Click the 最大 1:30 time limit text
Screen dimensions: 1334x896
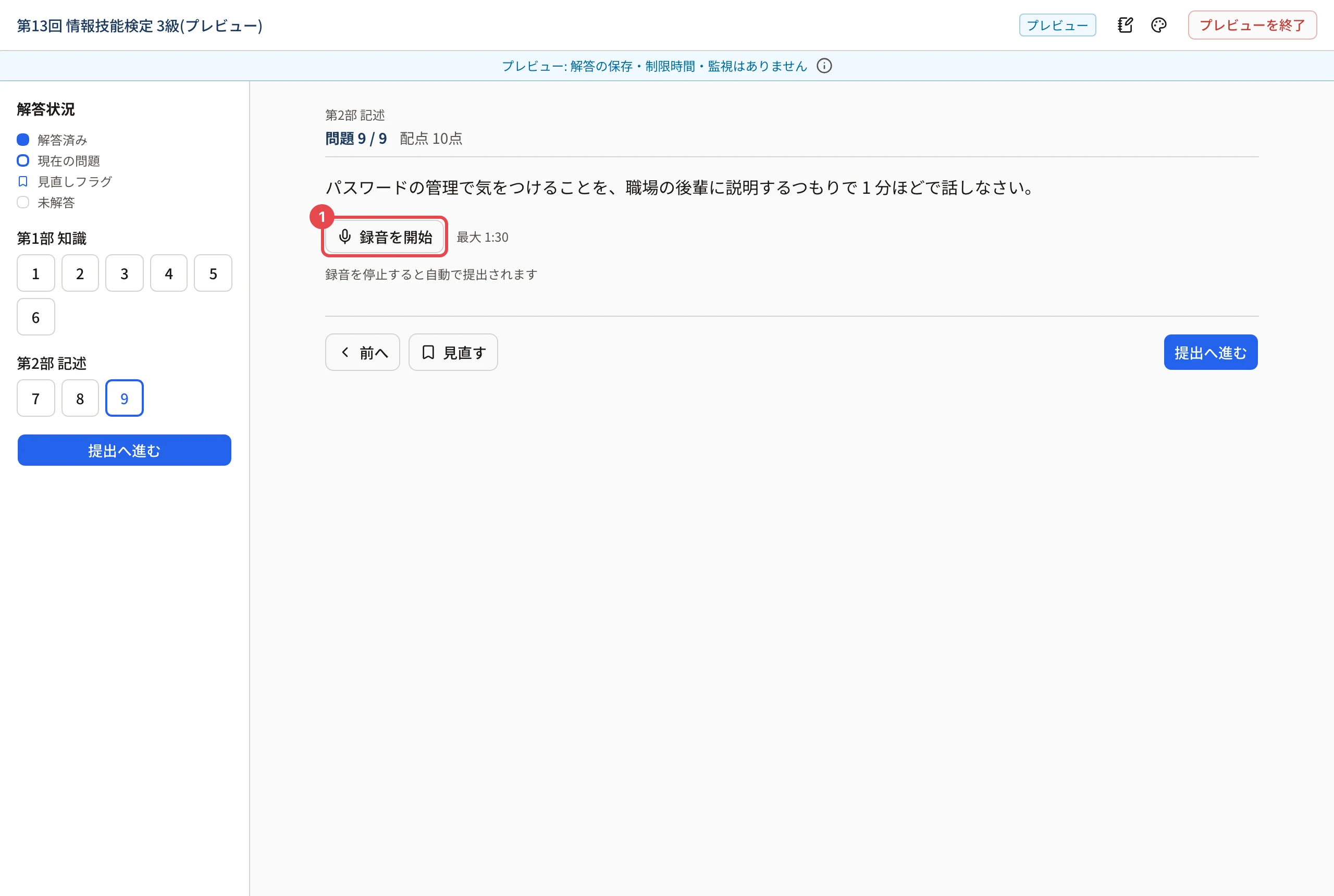pos(483,237)
